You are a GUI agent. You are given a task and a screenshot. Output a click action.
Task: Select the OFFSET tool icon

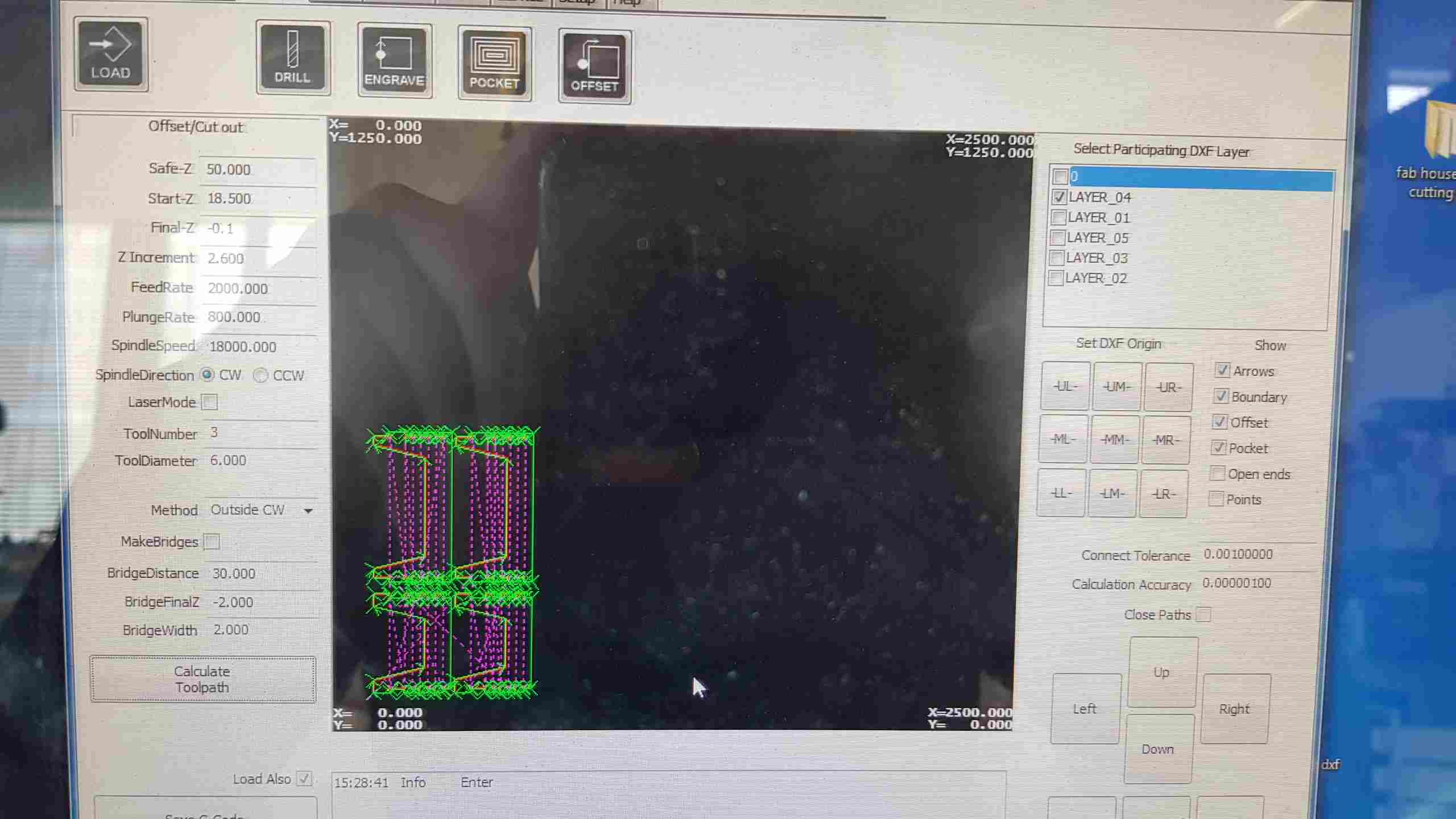[x=594, y=67]
